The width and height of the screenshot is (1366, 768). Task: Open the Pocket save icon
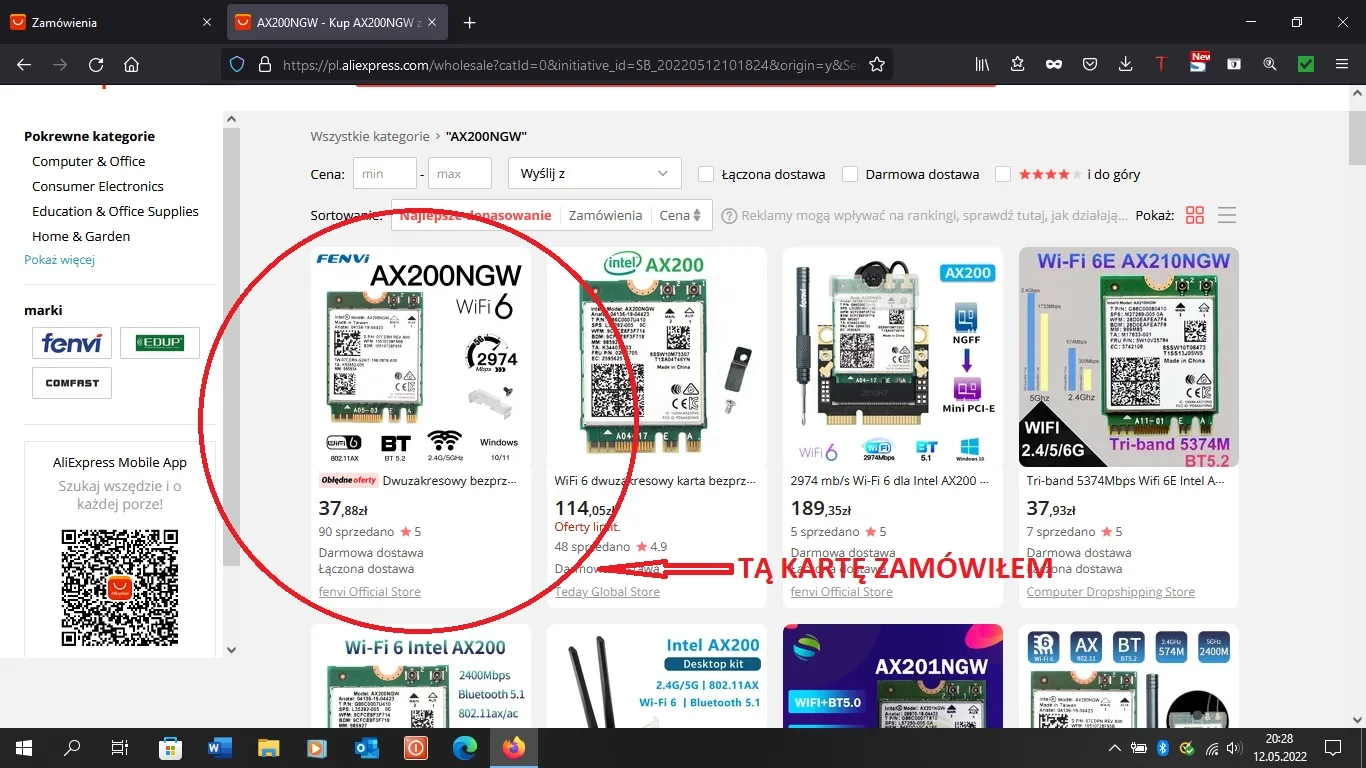[1090, 65]
